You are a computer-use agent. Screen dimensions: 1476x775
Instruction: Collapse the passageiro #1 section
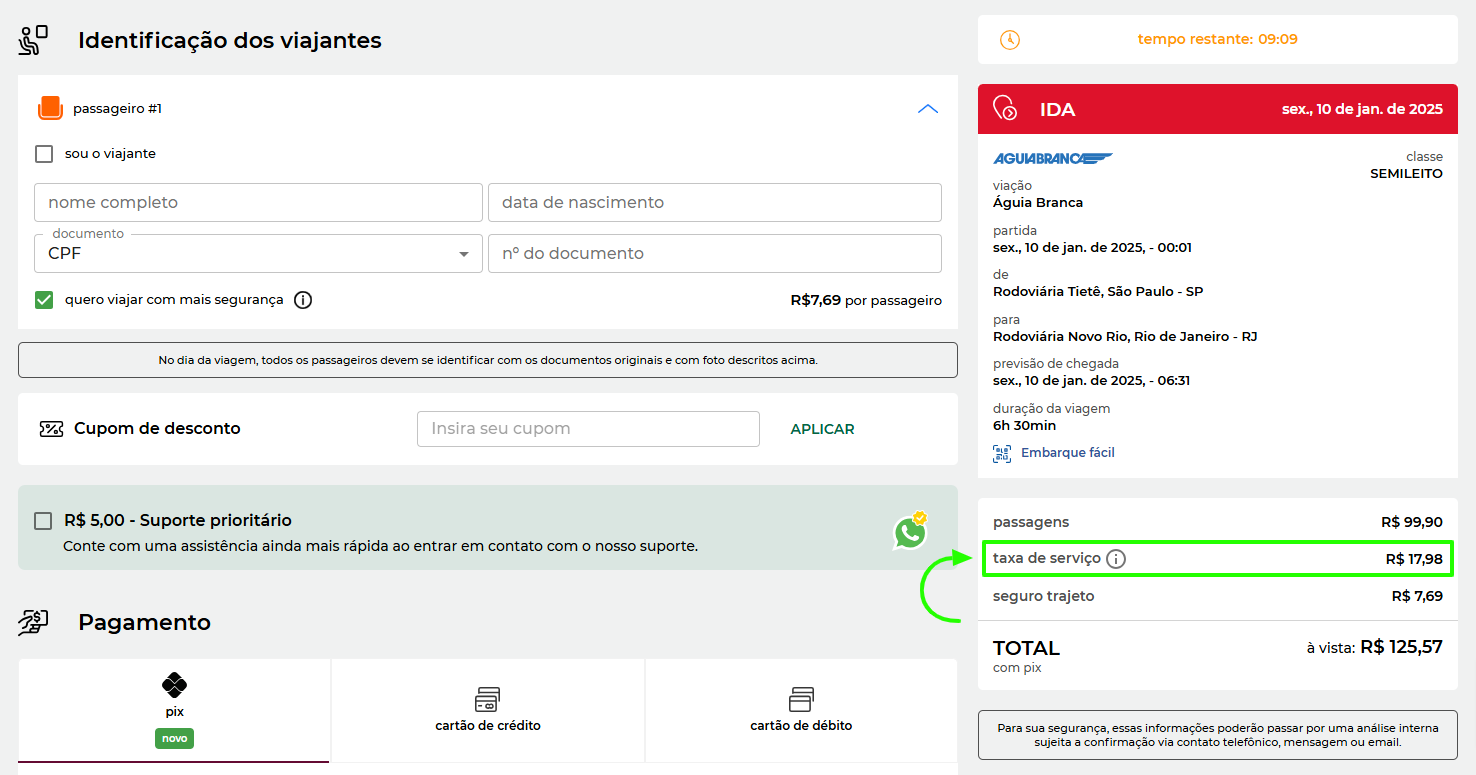pyautogui.click(x=927, y=108)
